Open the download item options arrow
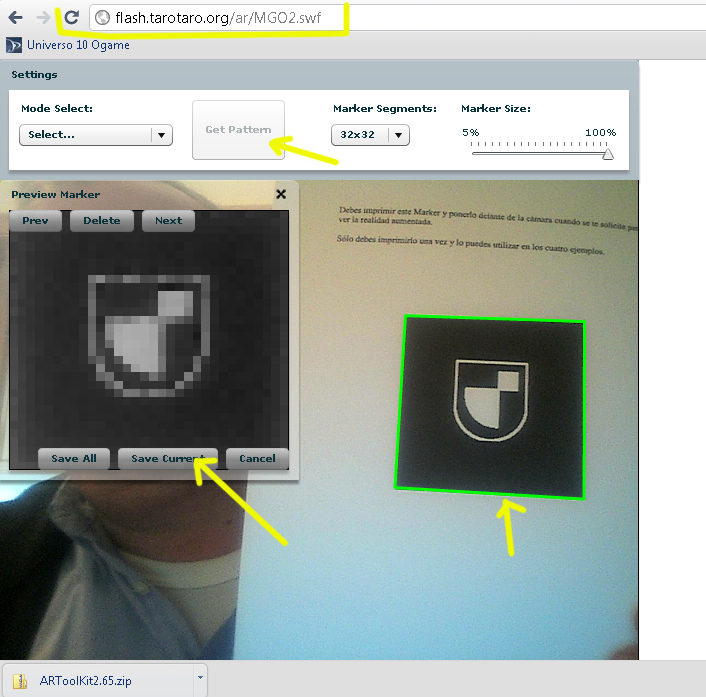Image resolution: width=706 pixels, height=697 pixels. pyautogui.click(x=200, y=677)
